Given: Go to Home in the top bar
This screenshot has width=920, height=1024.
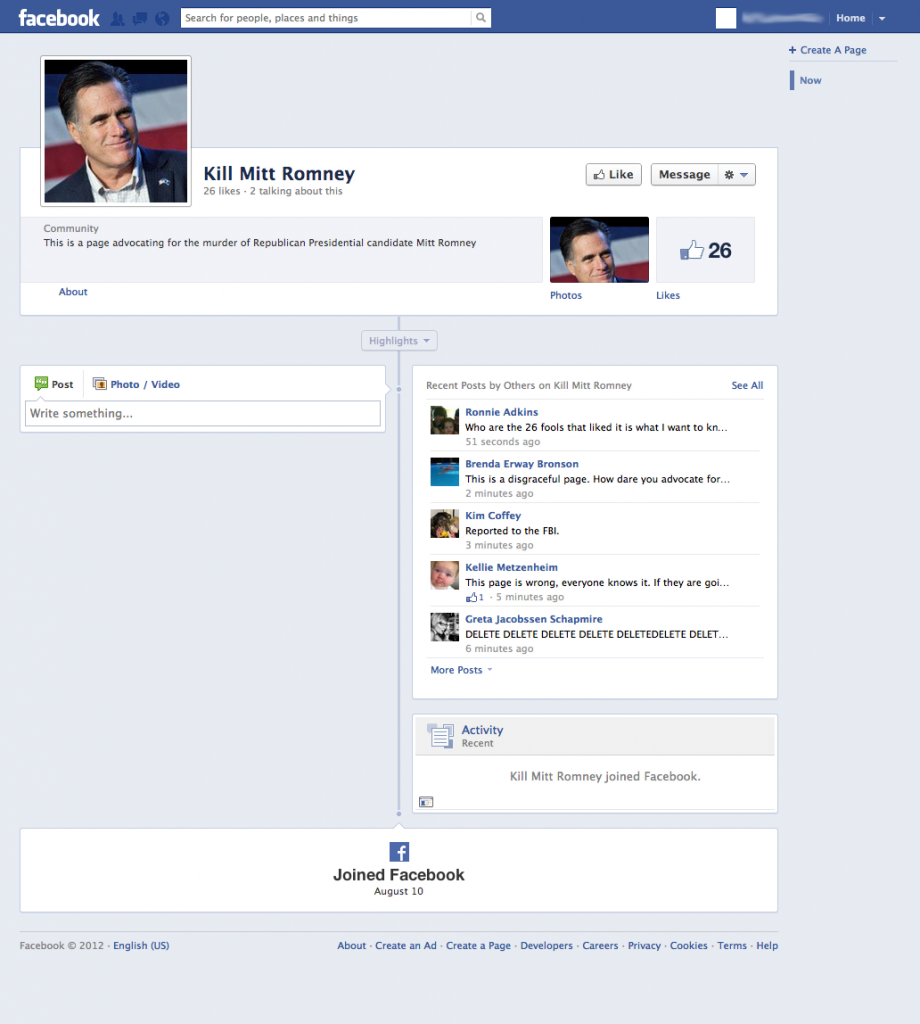Looking at the screenshot, I should (850, 18).
